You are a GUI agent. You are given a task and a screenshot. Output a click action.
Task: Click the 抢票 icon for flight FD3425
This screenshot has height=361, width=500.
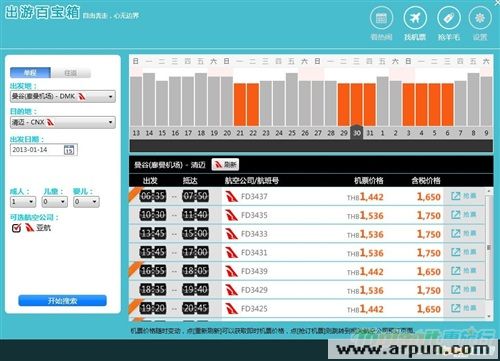pos(464,308)
